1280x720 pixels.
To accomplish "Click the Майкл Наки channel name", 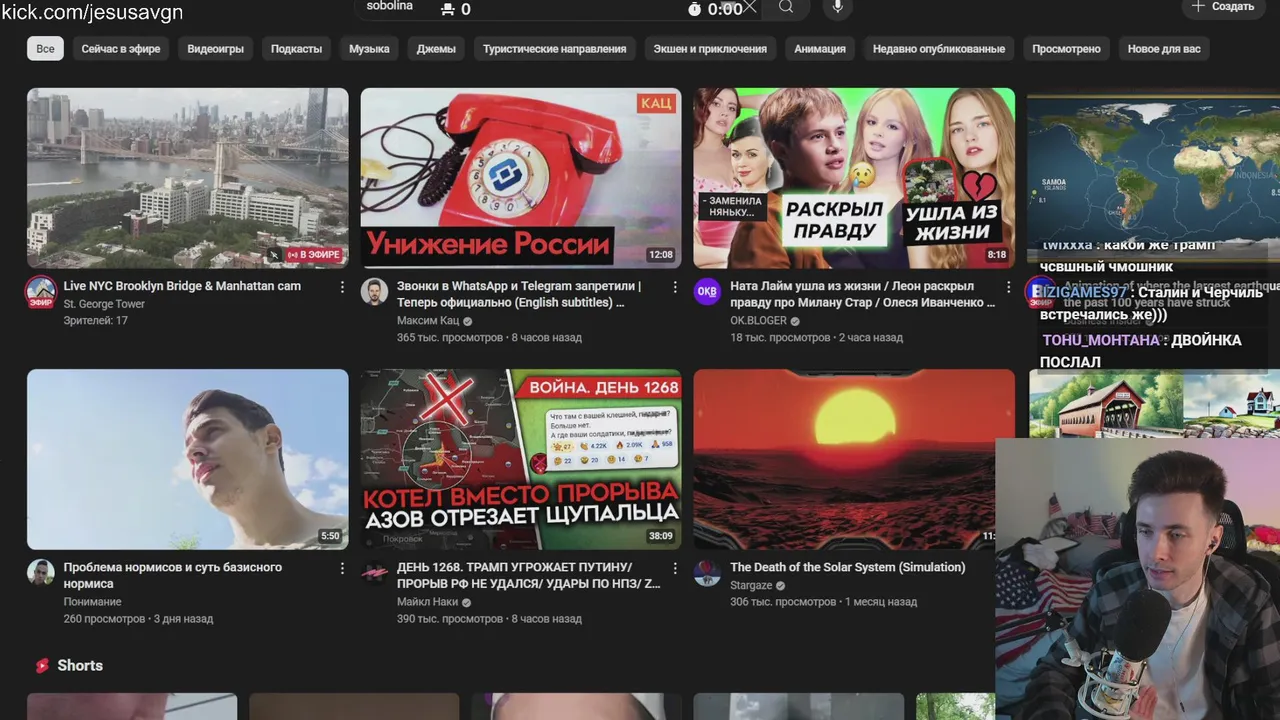I will pos(427,602).
